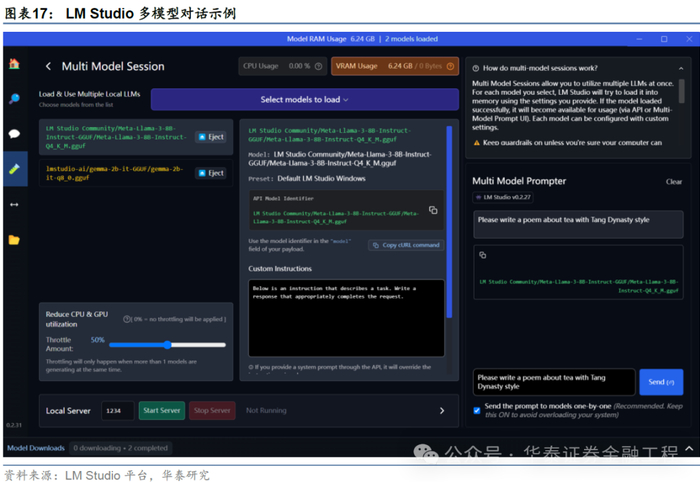Clear the Multi Model Prompter

674,182
